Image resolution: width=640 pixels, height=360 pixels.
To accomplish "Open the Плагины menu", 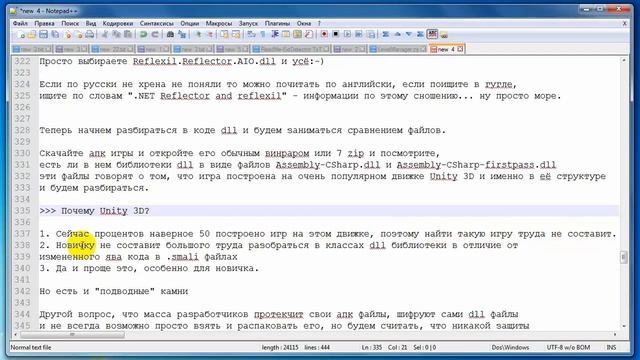I will coord(277,24).
